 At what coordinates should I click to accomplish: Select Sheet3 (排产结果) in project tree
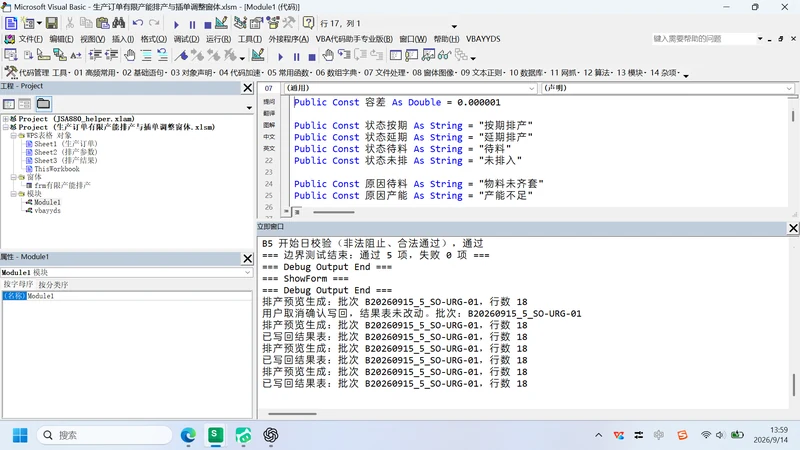65,160
